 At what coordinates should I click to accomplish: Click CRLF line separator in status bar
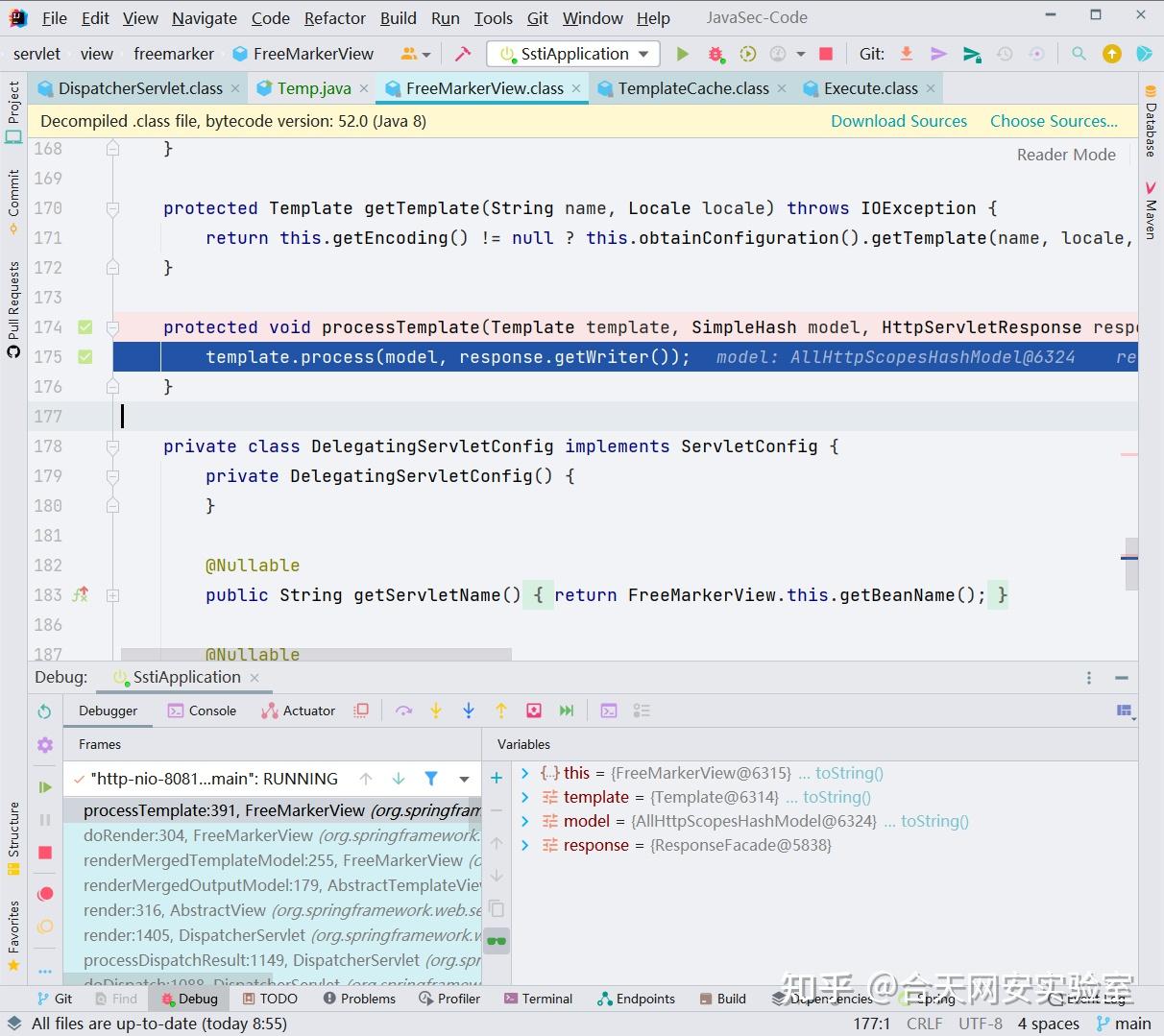(924, 1024)
